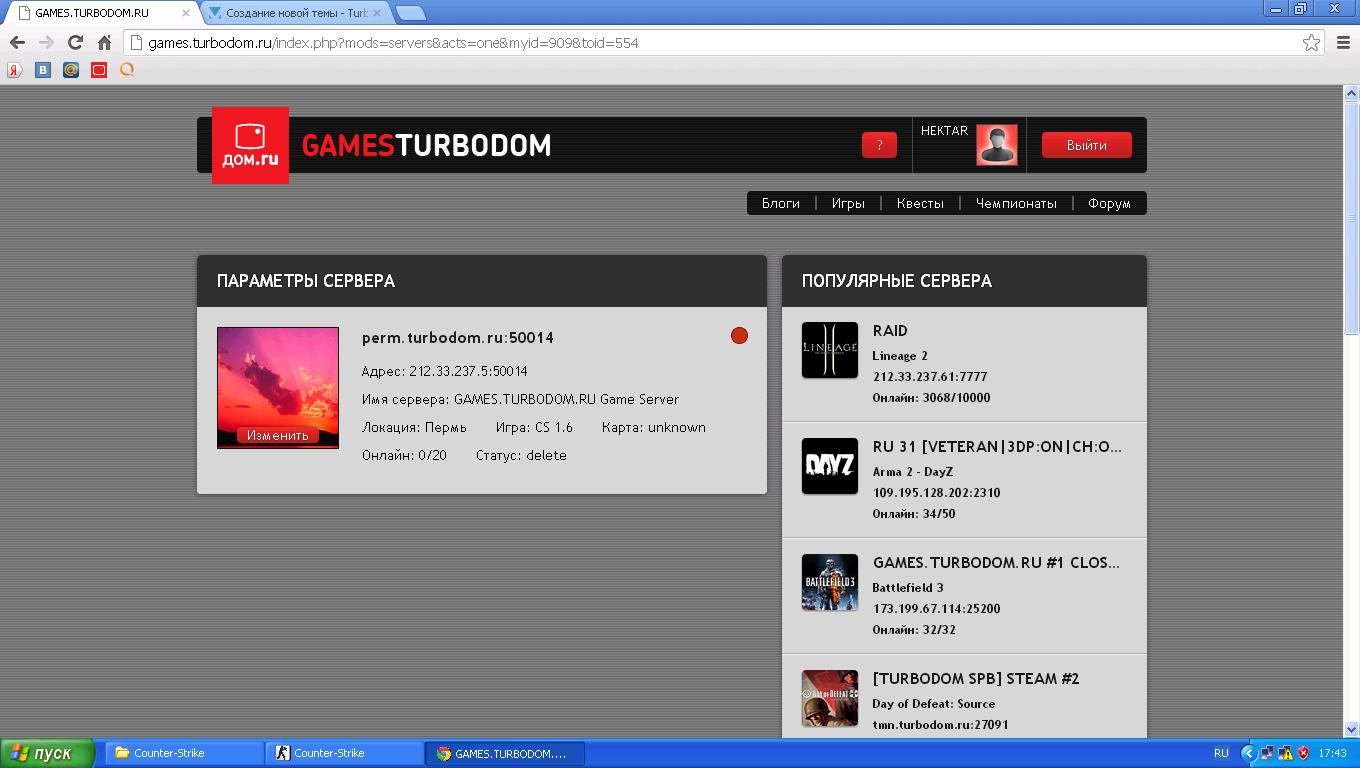Open [TURBODOM SPB] STEAM #2 server link

(x=976, y=679)
